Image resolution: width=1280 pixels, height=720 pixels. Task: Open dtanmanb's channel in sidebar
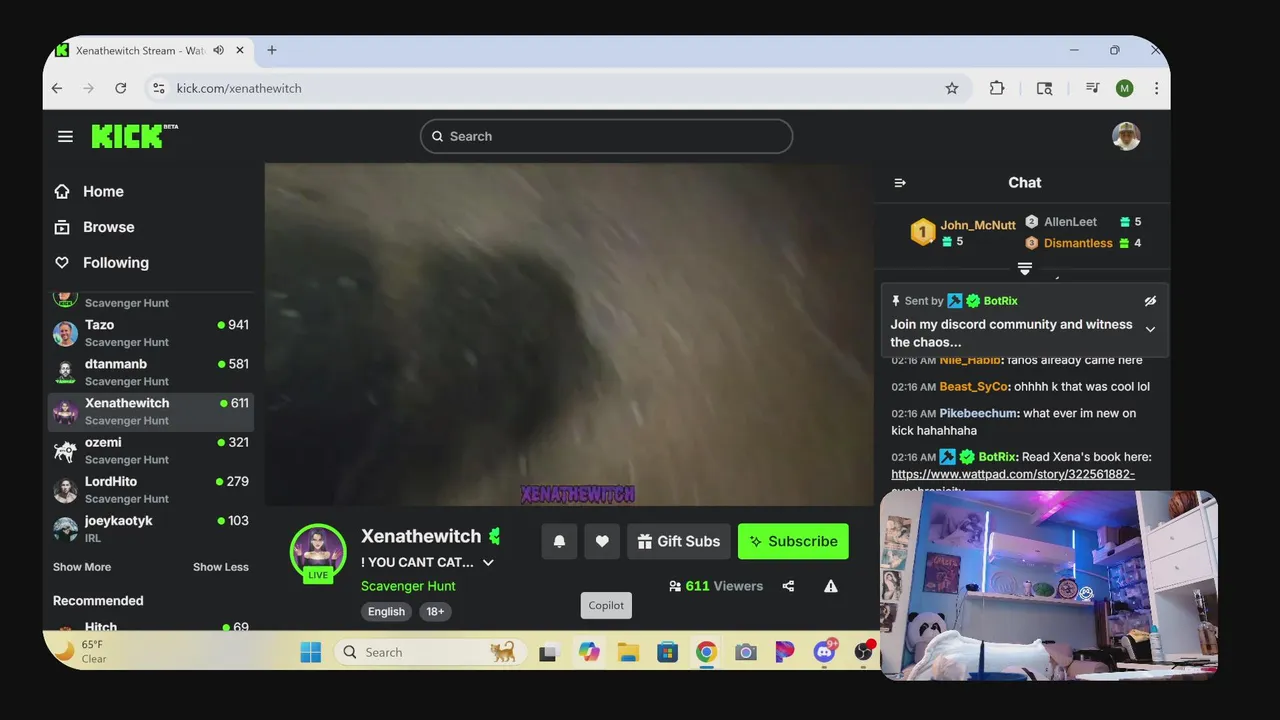[x=151, y=372]
